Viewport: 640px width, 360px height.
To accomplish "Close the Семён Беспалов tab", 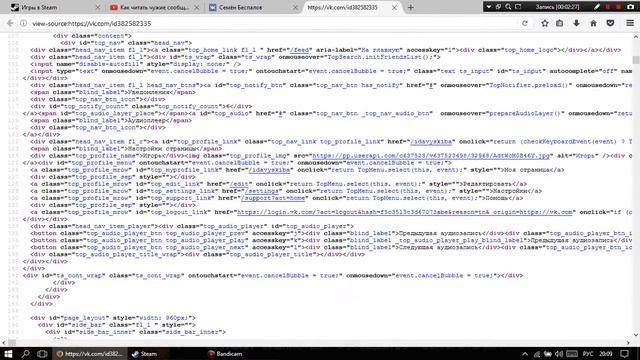I will (296, 7).
